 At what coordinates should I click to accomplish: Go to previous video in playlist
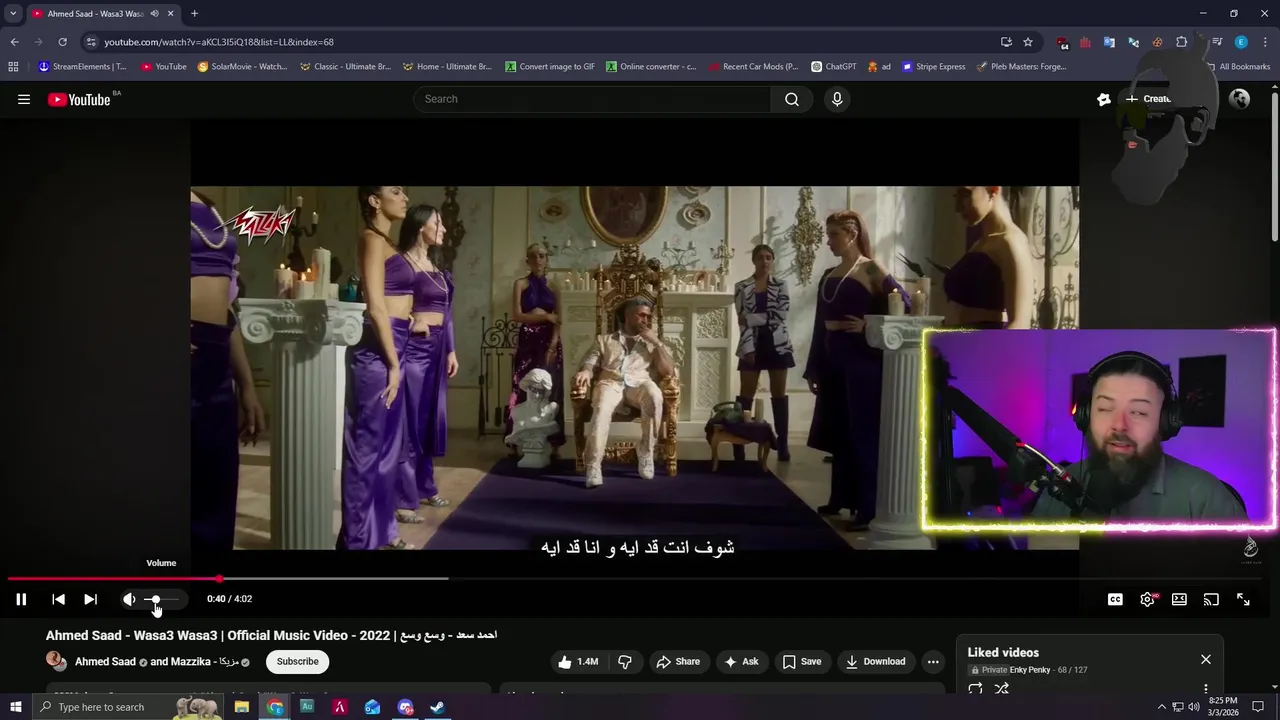(58, 599)
